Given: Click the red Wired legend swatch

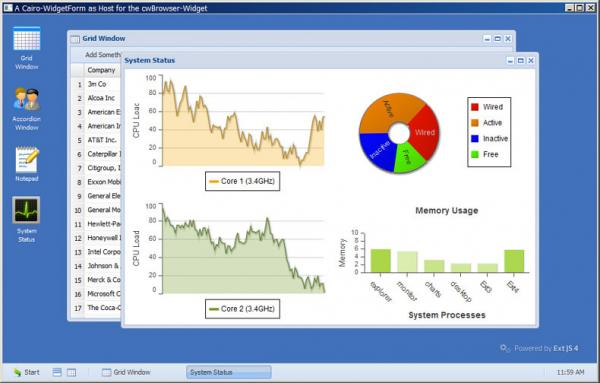Looking at the screenshot, I should point(475,107).
